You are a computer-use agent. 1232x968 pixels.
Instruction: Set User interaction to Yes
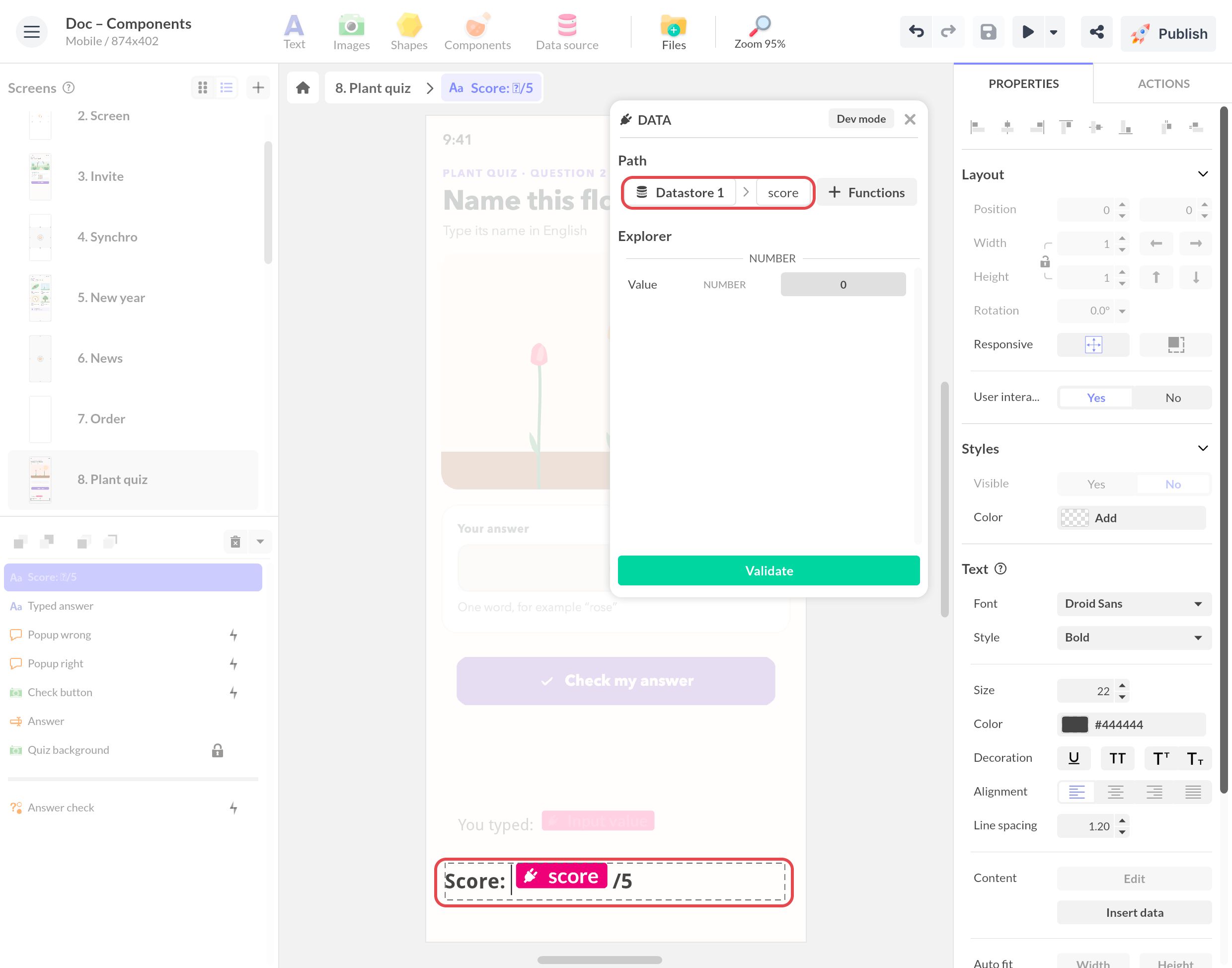click(x=1095, y=398)
